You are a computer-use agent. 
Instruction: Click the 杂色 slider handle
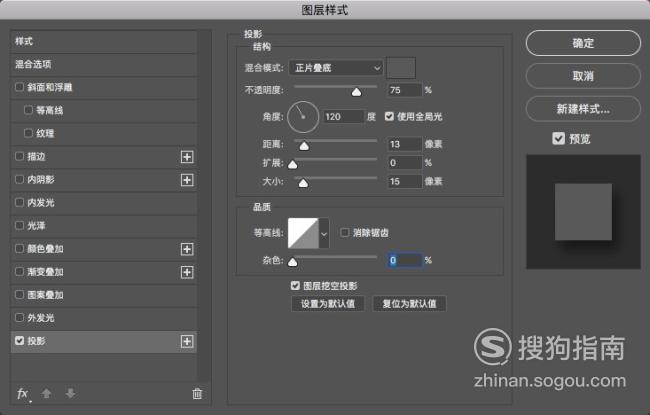coord(293,262)
